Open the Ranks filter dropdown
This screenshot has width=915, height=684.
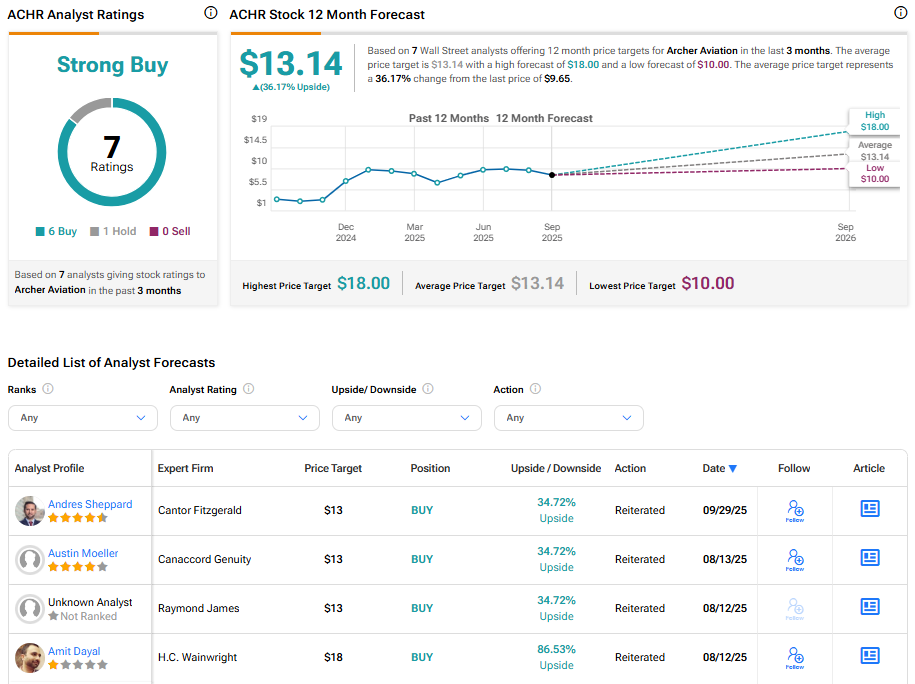[83, 418]
